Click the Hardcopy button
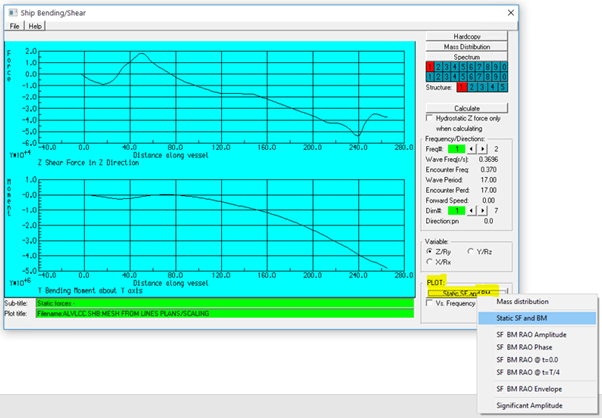The image size is (602, 418). 467,35
